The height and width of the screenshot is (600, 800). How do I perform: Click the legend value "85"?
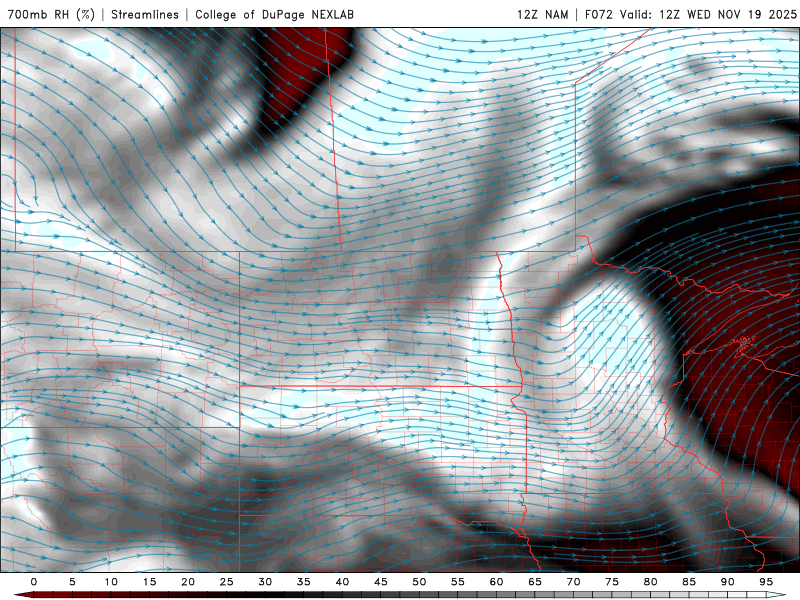tap(688, 582)
